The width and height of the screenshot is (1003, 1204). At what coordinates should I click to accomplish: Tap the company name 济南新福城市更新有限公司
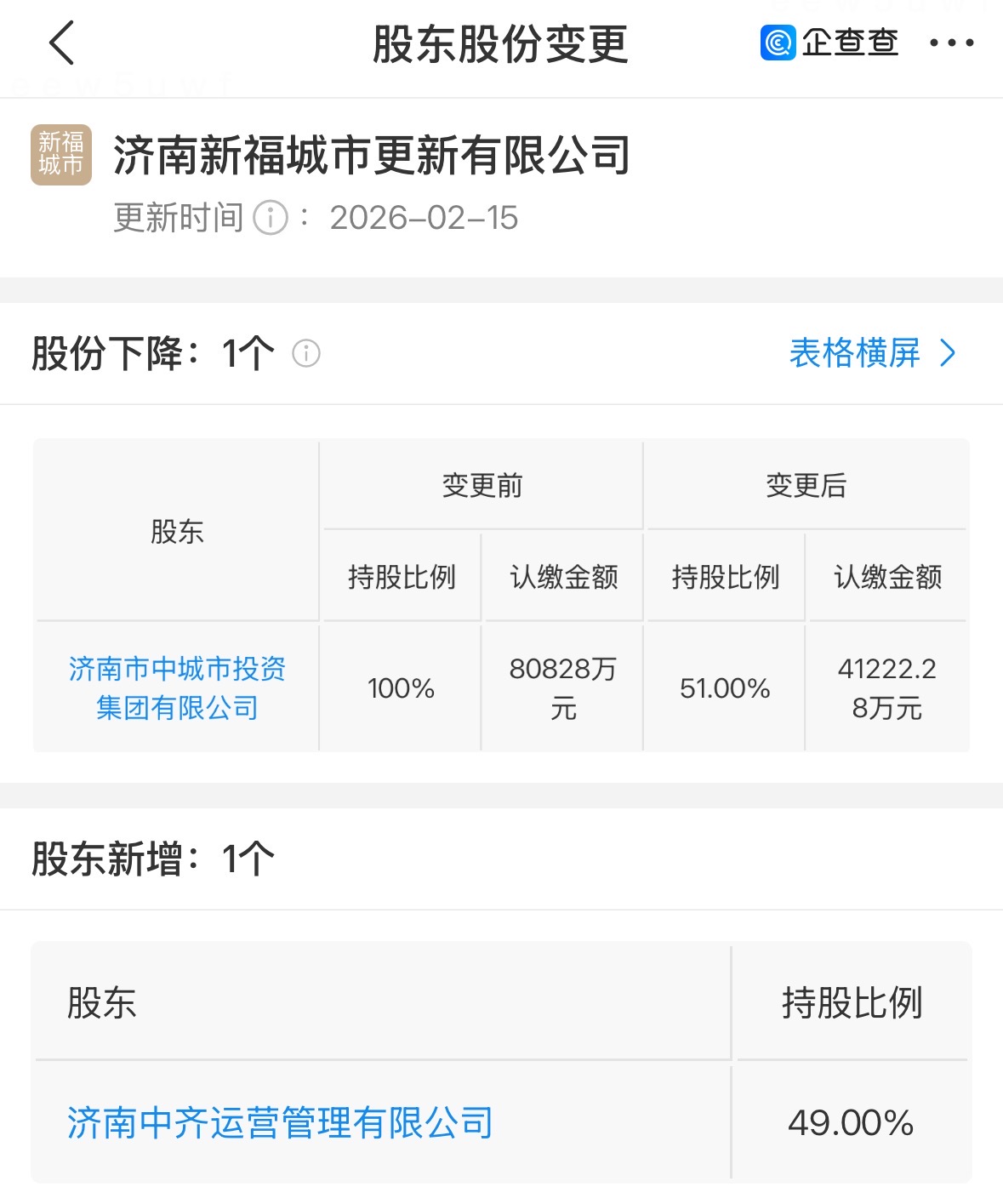click(x=372, y=156)
